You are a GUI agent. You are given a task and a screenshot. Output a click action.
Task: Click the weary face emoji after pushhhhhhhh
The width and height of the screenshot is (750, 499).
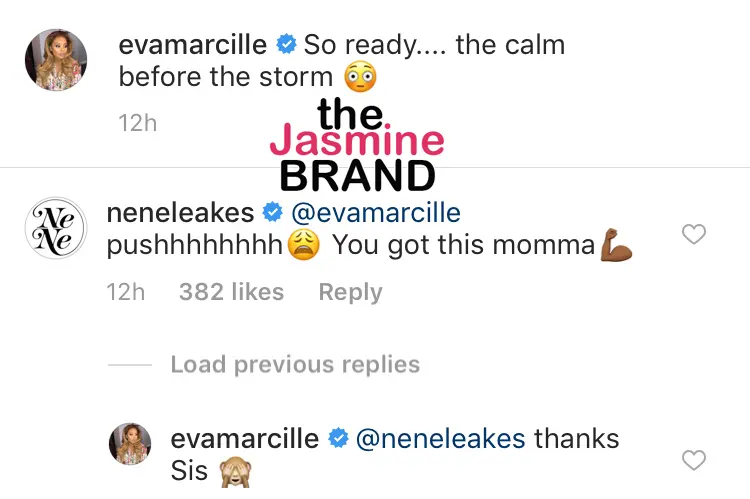pos(303,245)
